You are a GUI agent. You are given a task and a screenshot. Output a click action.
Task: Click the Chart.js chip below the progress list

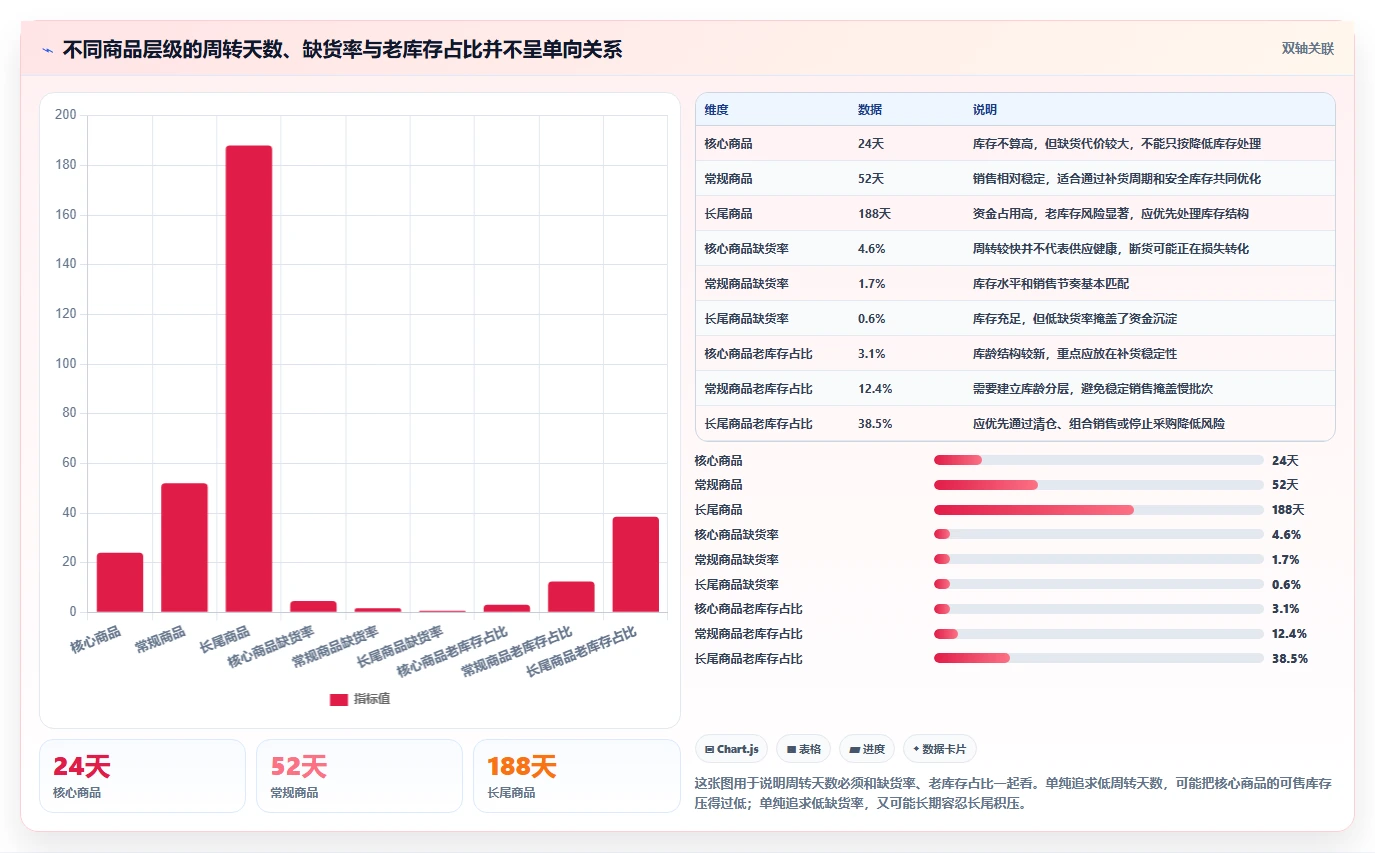click(x=732, y=749)
